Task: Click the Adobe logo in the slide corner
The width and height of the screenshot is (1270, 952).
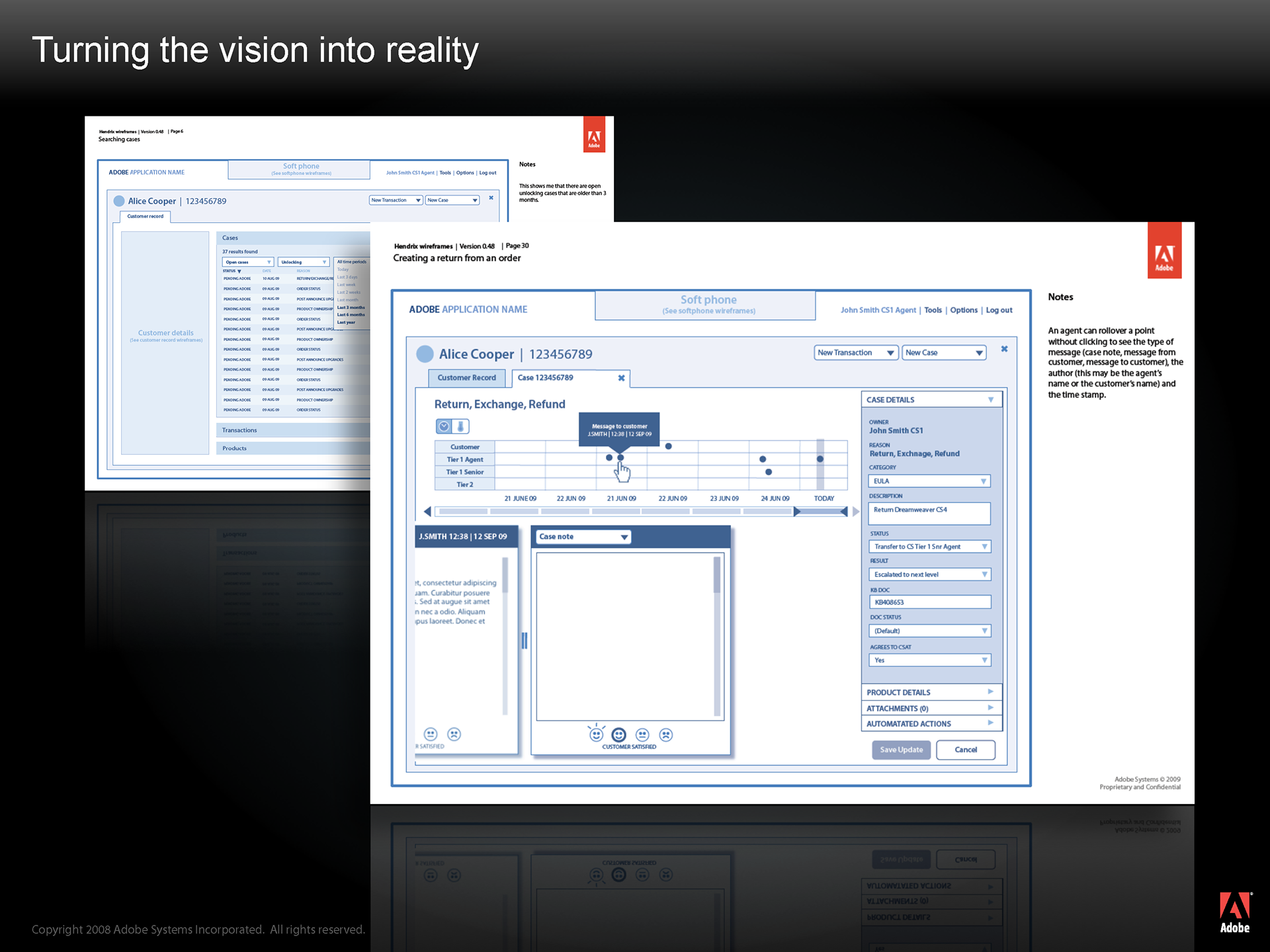Action: pyautogui.click(x=1234, y=912)
